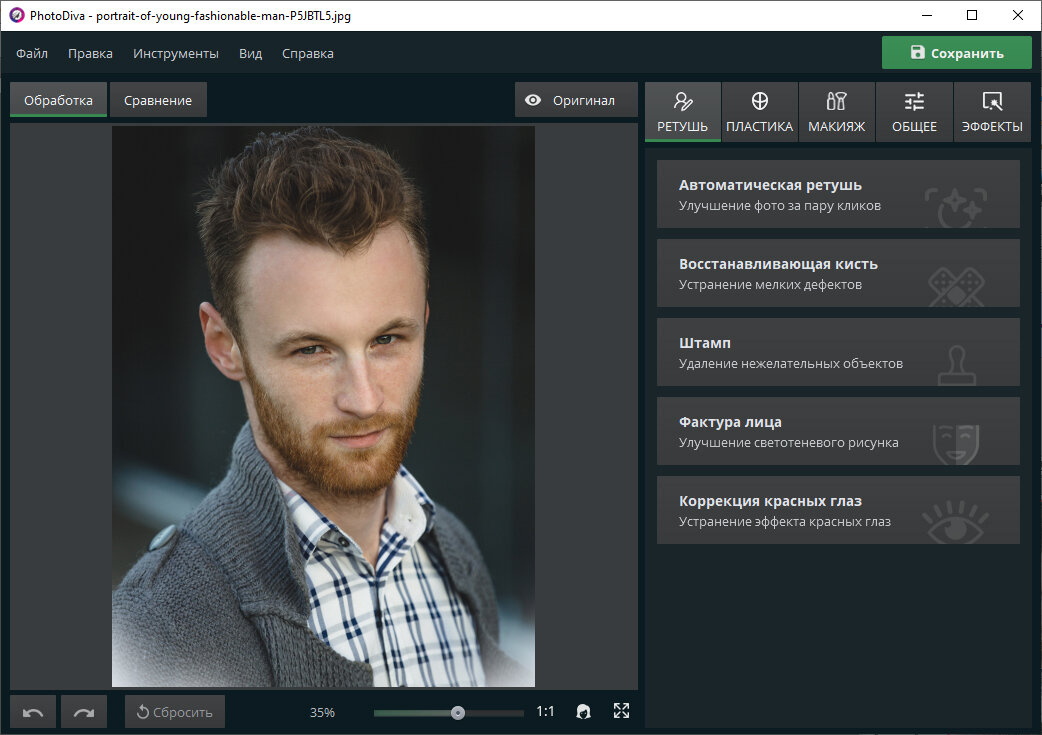Viewport: 1042px width, 735px height.
Task: Expand the Справка help menu
Action: point(308,54)
